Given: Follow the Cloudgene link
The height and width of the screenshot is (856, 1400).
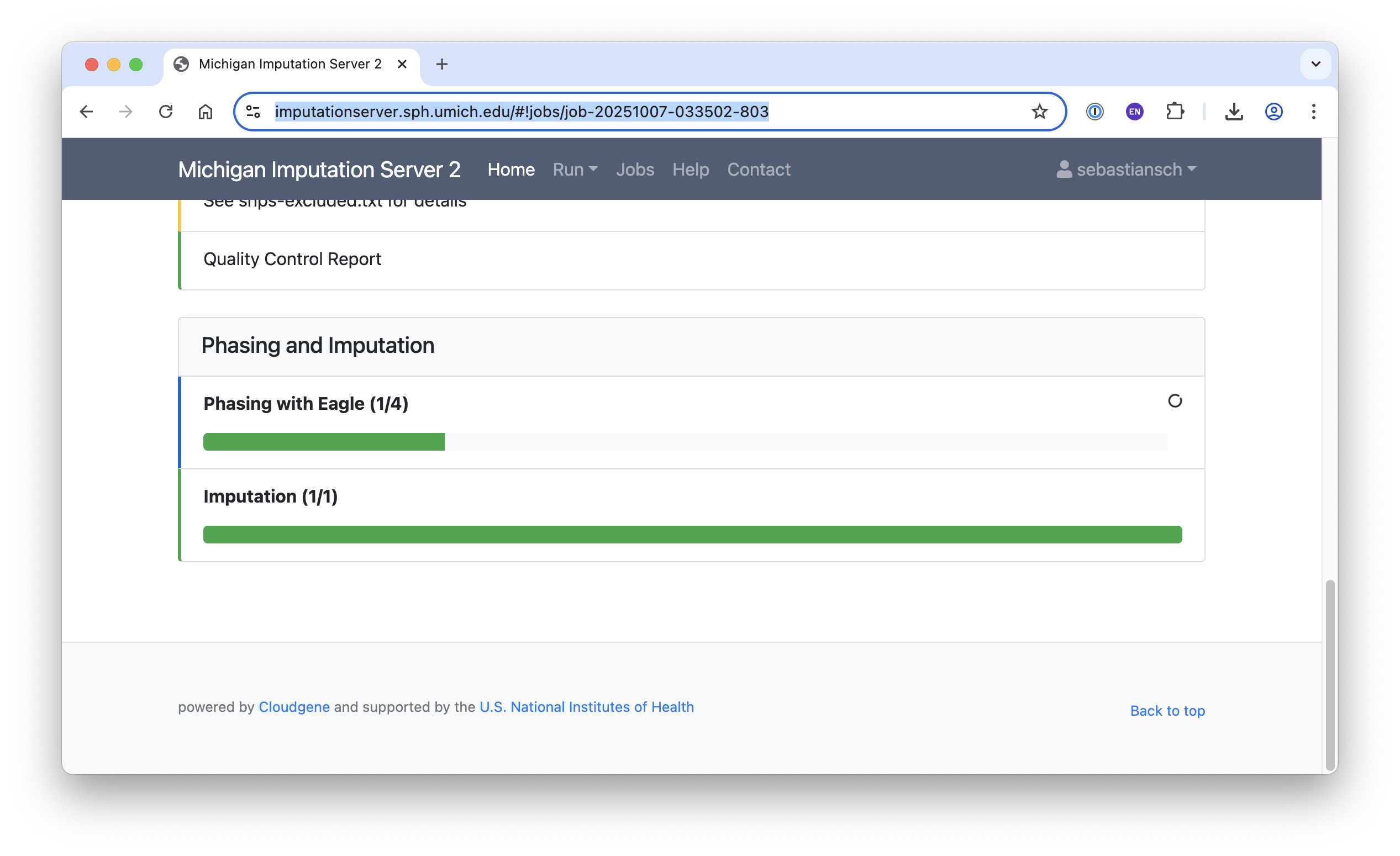Looking at the screenshot, I should click(x=294, y=706).
